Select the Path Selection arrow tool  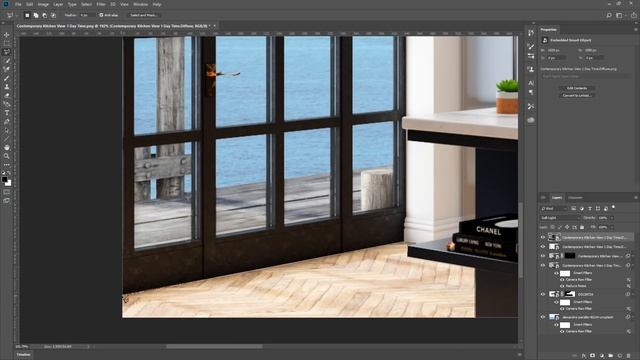tap(7, 130)
